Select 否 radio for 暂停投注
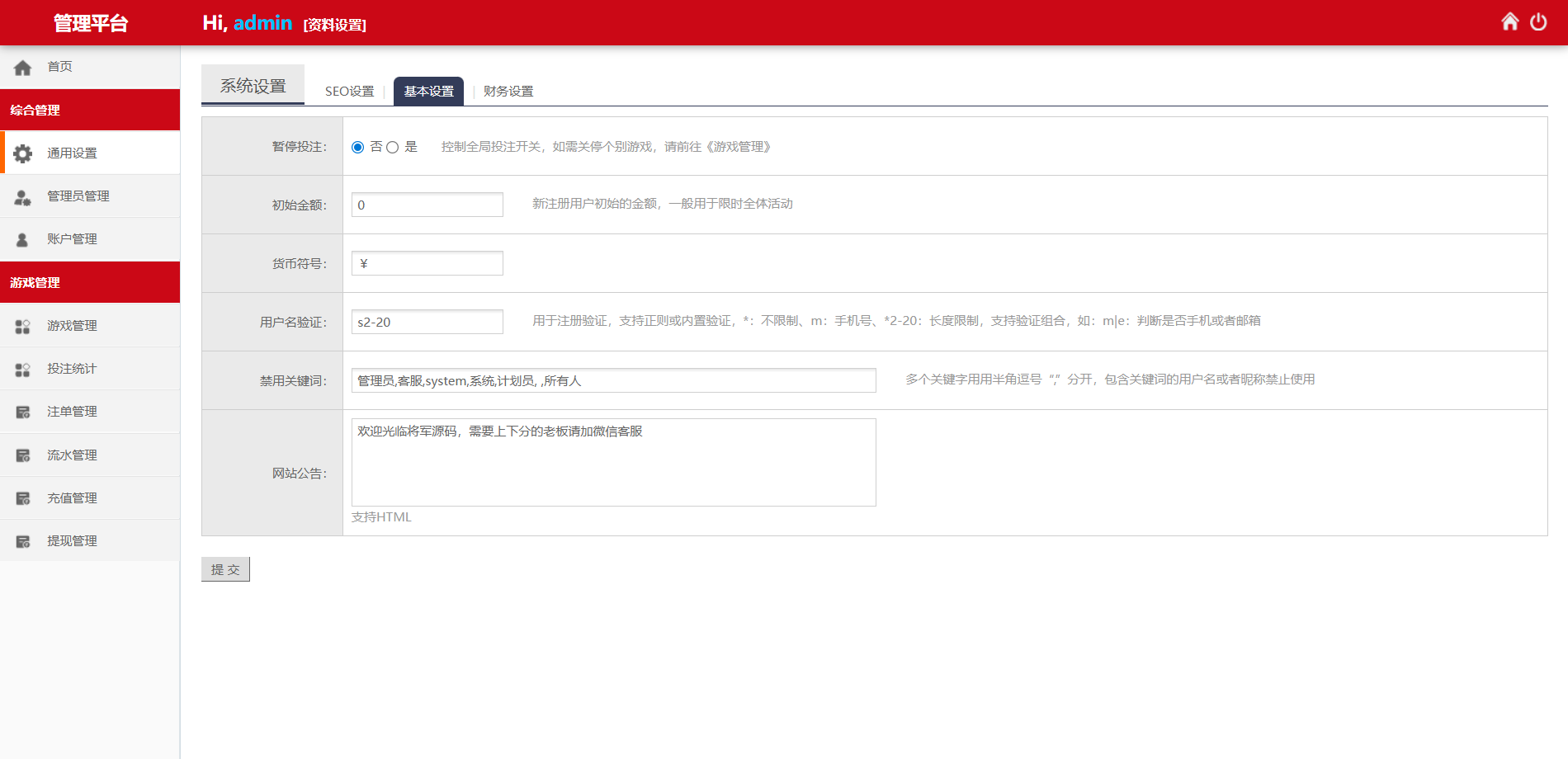This screenshot has height=759, width=1568. pyautogui.click(x=357, y=147)
